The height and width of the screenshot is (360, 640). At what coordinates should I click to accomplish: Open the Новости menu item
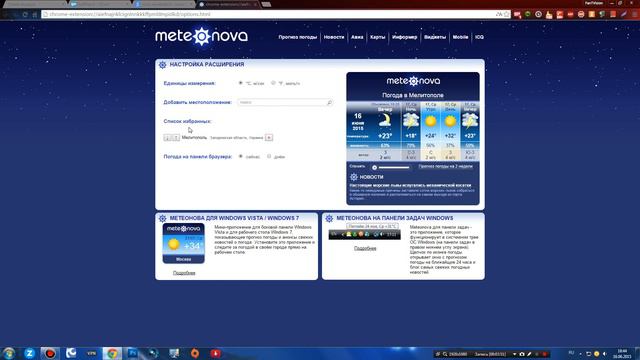pos(334,37)
